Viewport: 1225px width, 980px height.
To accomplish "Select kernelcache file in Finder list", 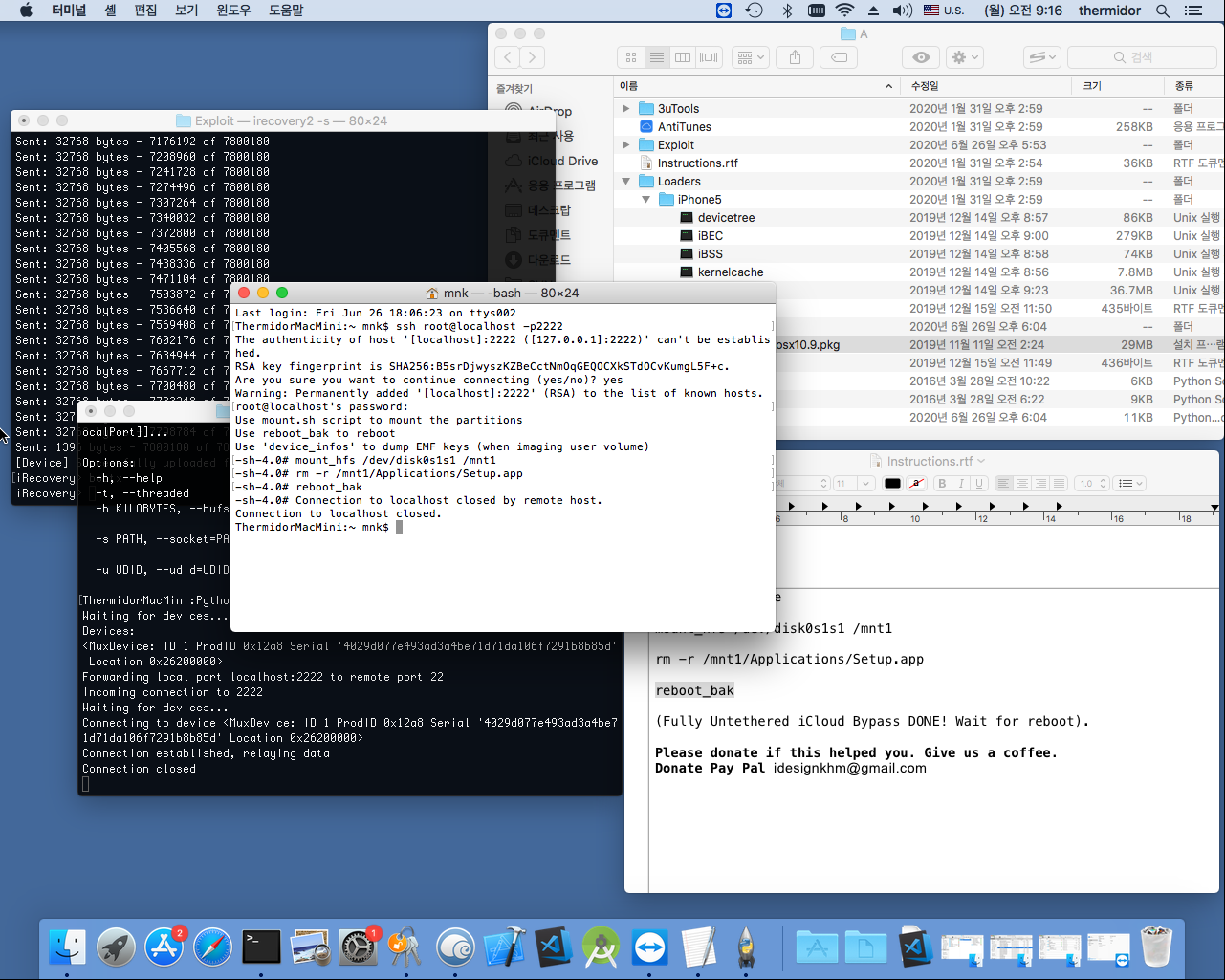I will coord(731,272).
